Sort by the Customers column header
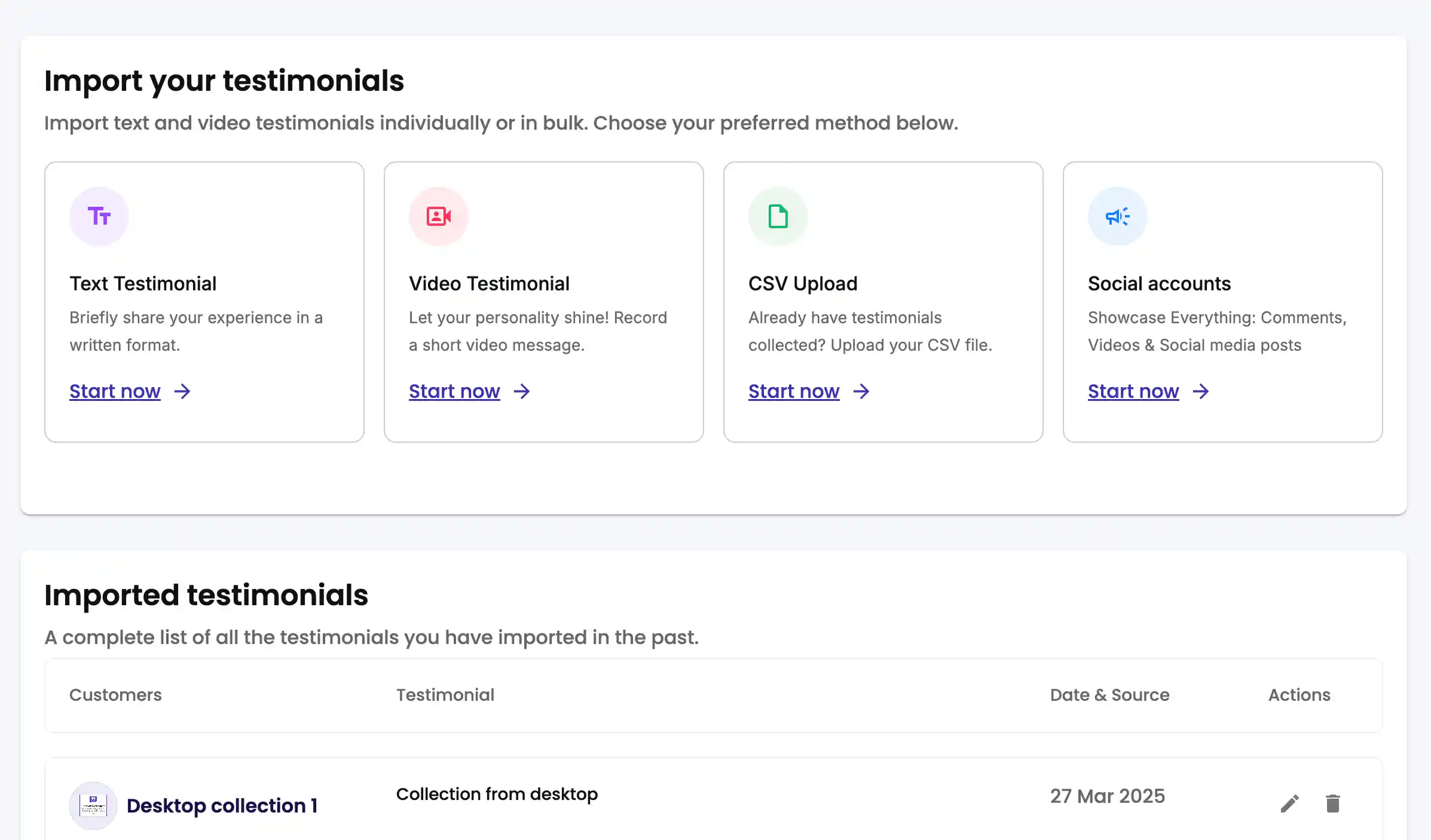The height and width of the screenshot is (840, 1431). pyautogui.click(x=115, y=695)
